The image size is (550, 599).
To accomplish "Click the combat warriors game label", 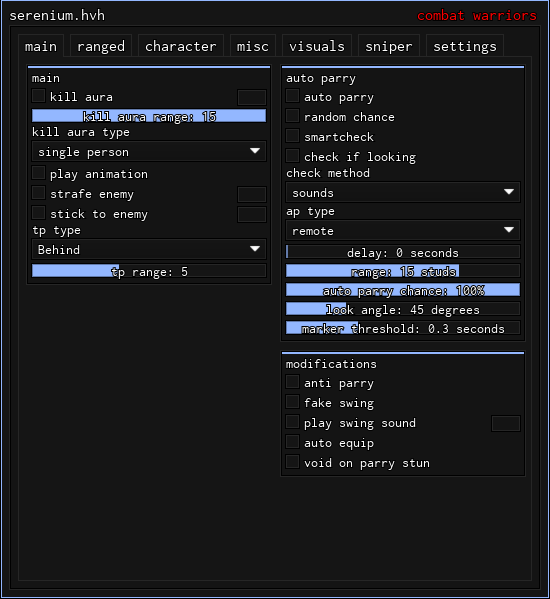I will 477,16.
